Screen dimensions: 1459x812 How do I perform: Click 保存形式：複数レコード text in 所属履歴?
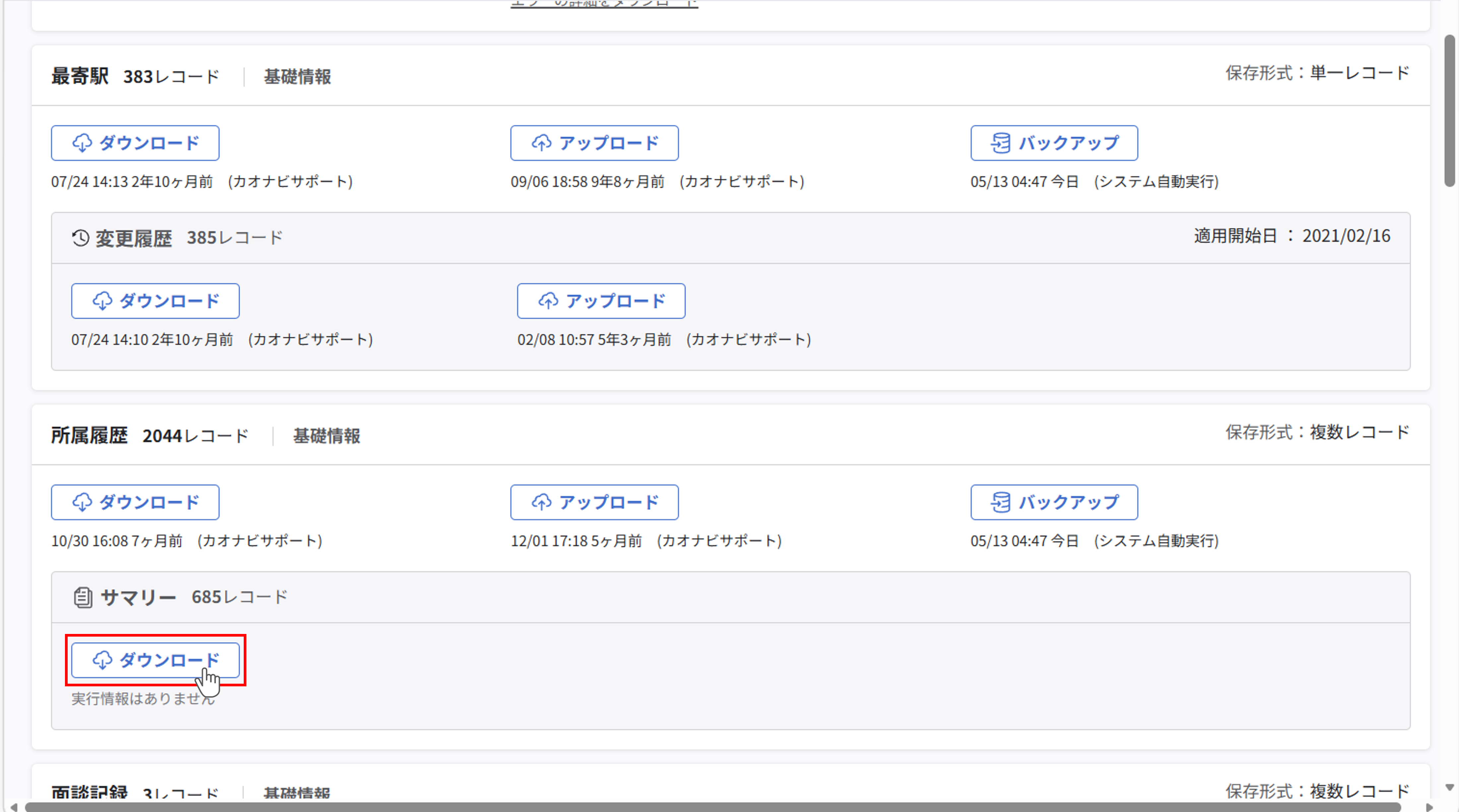click(1317, 432)
